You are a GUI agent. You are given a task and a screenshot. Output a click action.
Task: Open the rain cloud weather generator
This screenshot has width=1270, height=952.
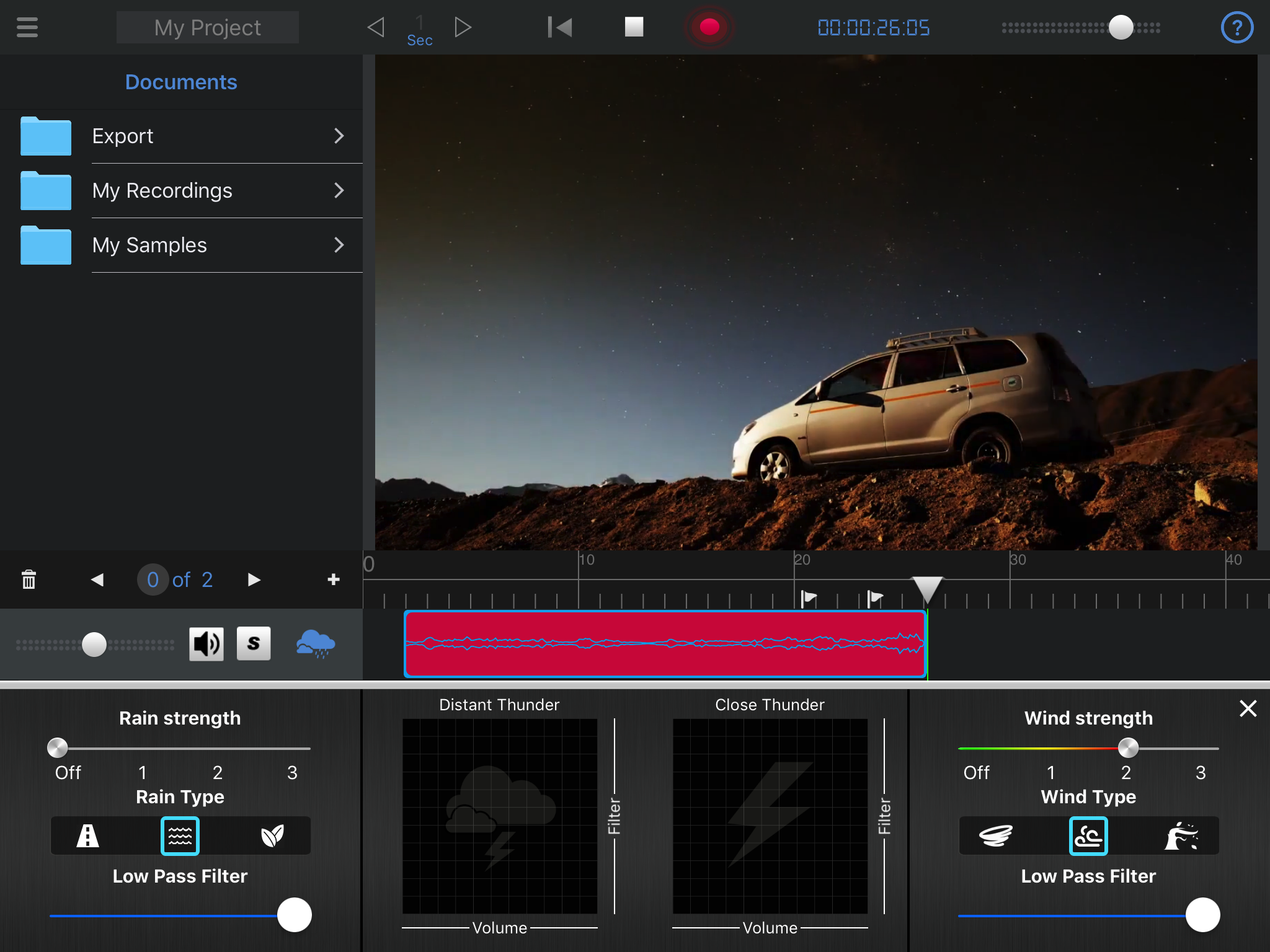(x=316, y=645)
